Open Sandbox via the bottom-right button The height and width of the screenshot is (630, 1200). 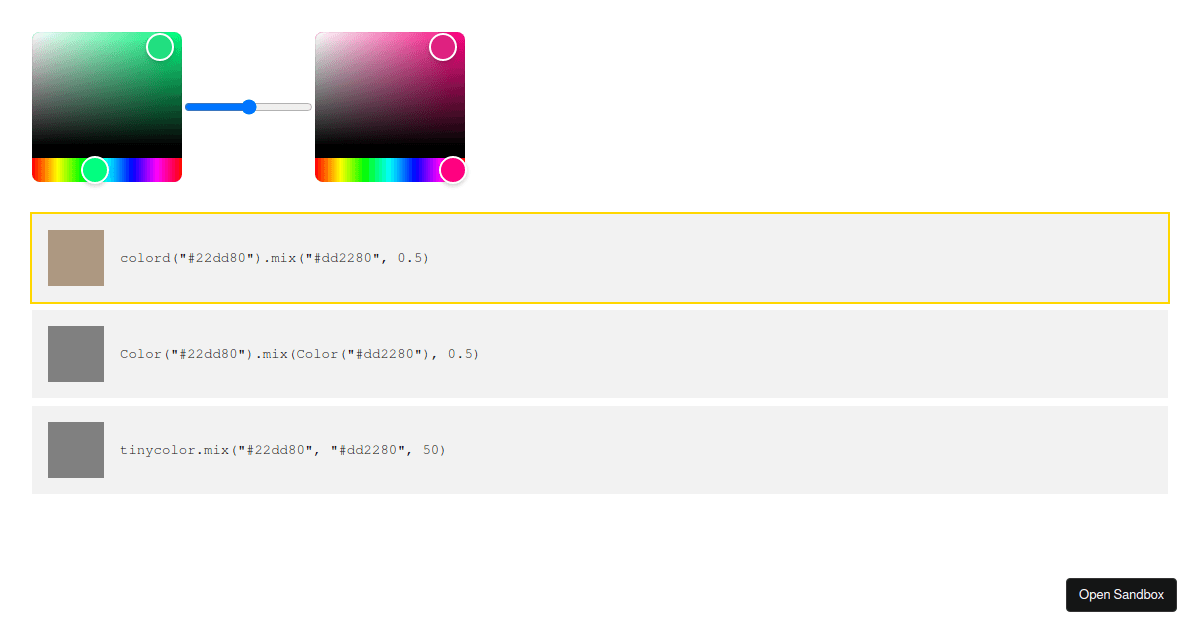click(1121, 594)
